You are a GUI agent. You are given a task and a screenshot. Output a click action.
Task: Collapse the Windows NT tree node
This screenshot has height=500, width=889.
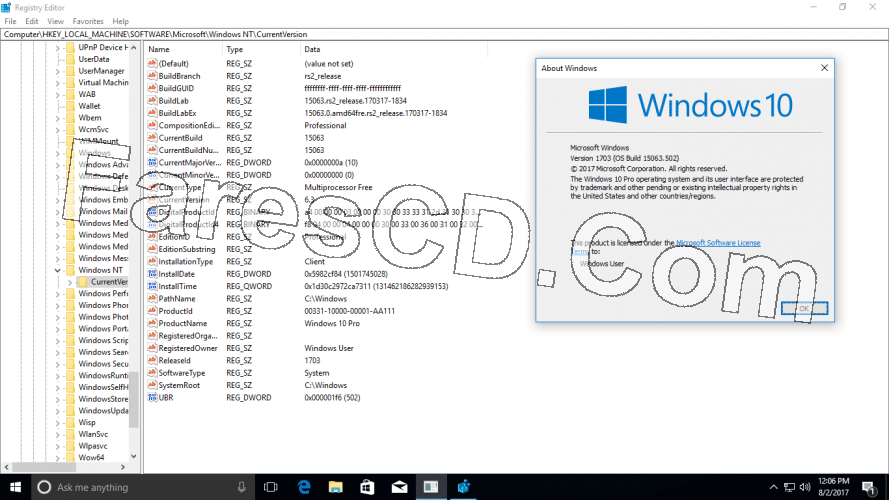[57, 270]
